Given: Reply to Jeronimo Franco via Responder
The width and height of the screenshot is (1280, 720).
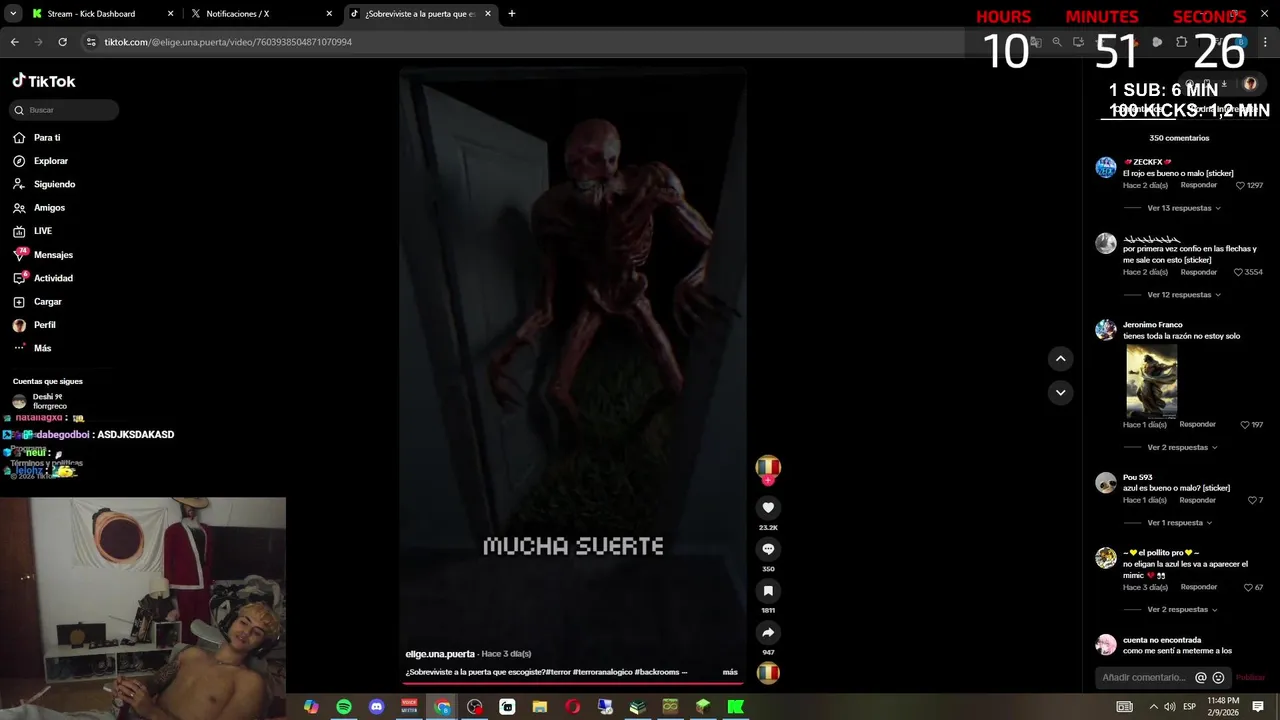Looking at the screenshot, I should pyautogui.click(x=1197, y=424).
